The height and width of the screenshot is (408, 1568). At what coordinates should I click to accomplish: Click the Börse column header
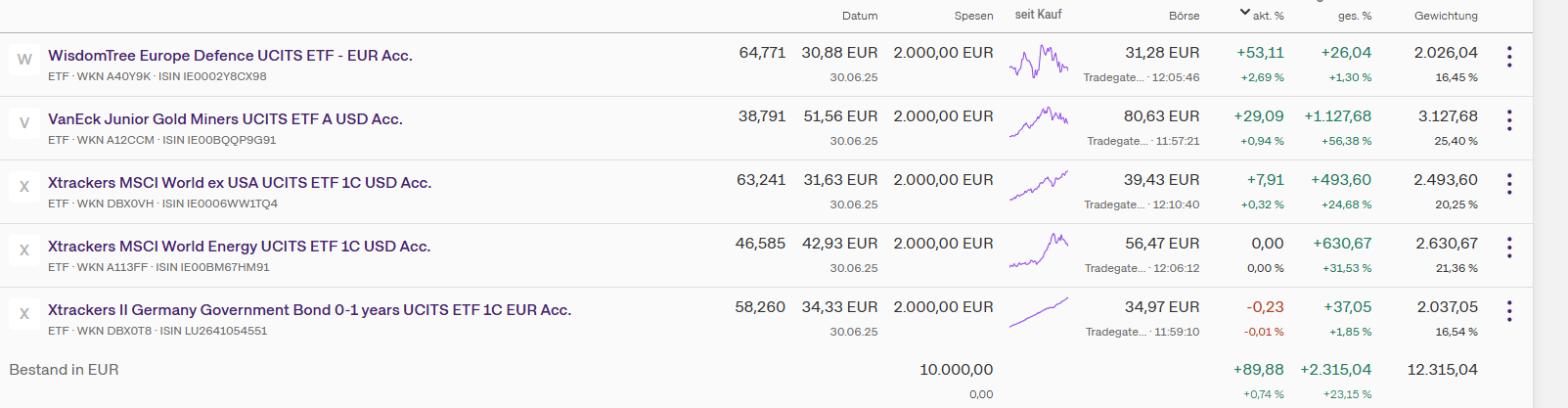coord(1184,16)
